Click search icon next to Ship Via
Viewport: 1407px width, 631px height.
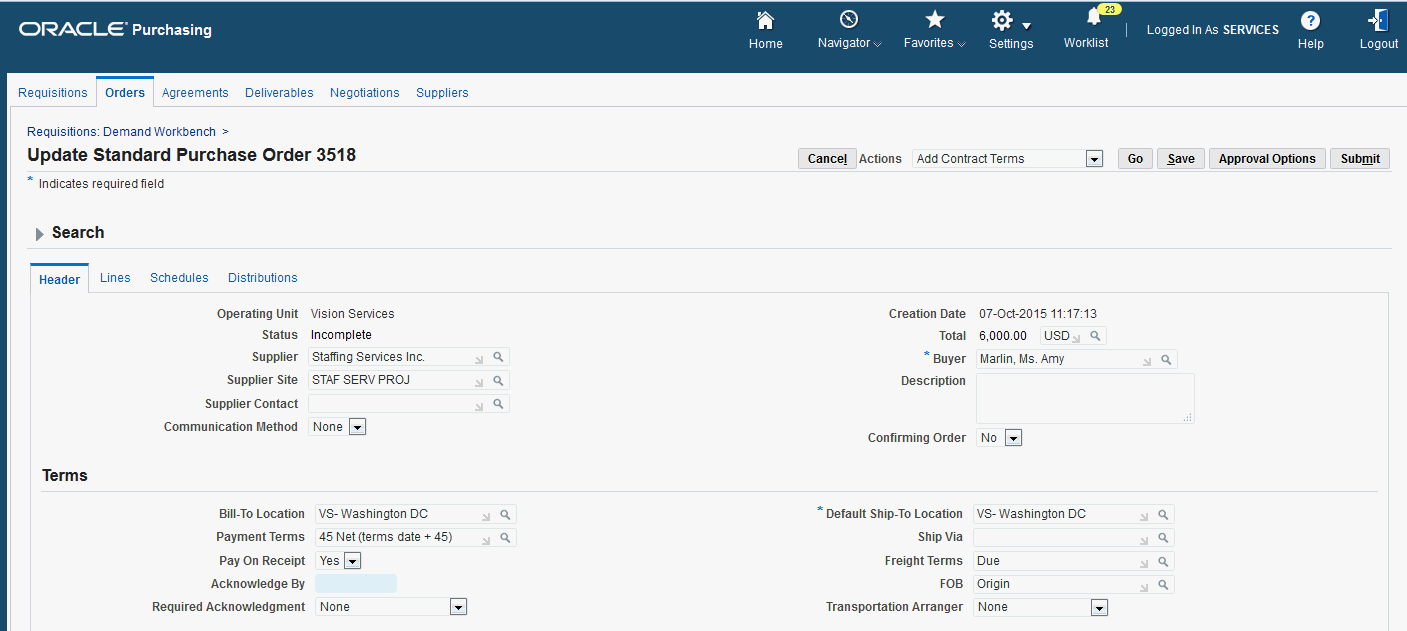click(1163, 538)
